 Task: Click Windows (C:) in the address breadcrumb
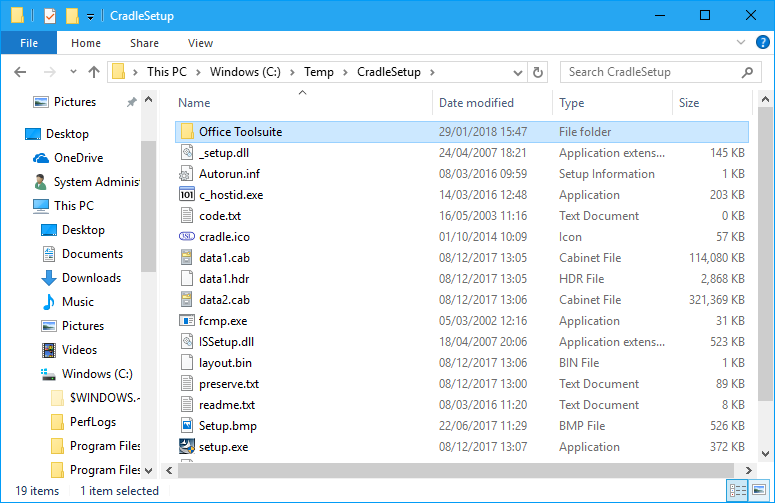point(245,72)
